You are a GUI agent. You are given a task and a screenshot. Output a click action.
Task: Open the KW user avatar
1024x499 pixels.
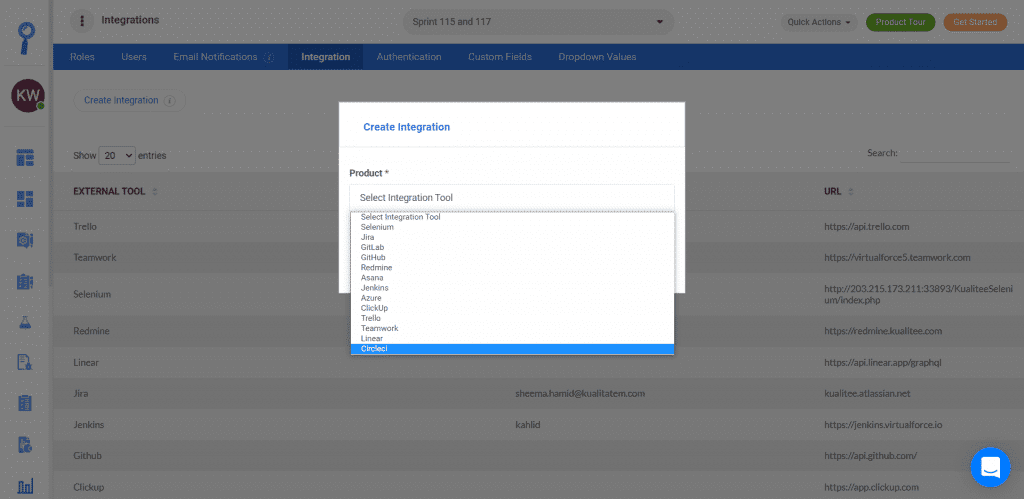coord(27,95)
